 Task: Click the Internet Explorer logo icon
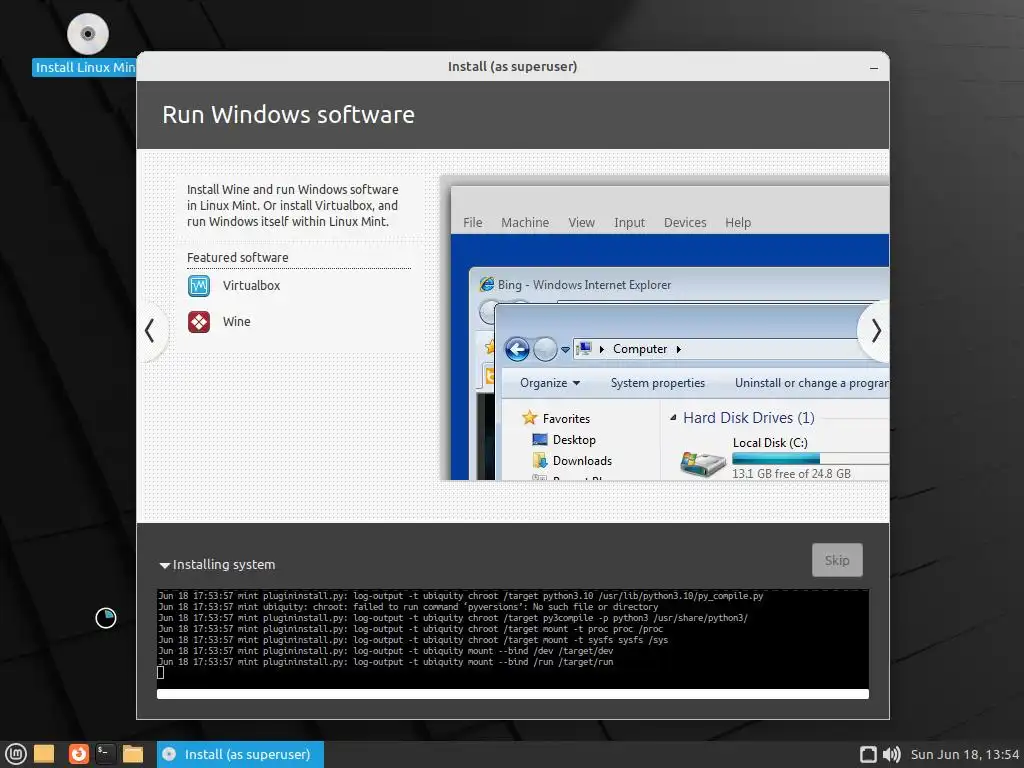487,285
